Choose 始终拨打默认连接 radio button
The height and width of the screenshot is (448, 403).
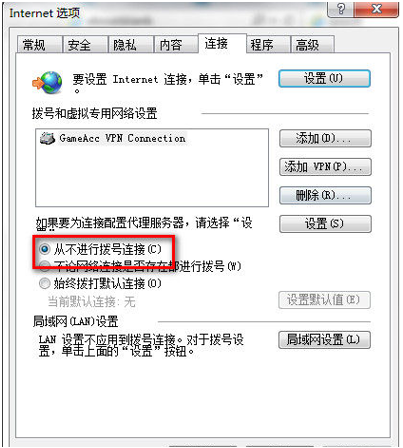[44, 283]
